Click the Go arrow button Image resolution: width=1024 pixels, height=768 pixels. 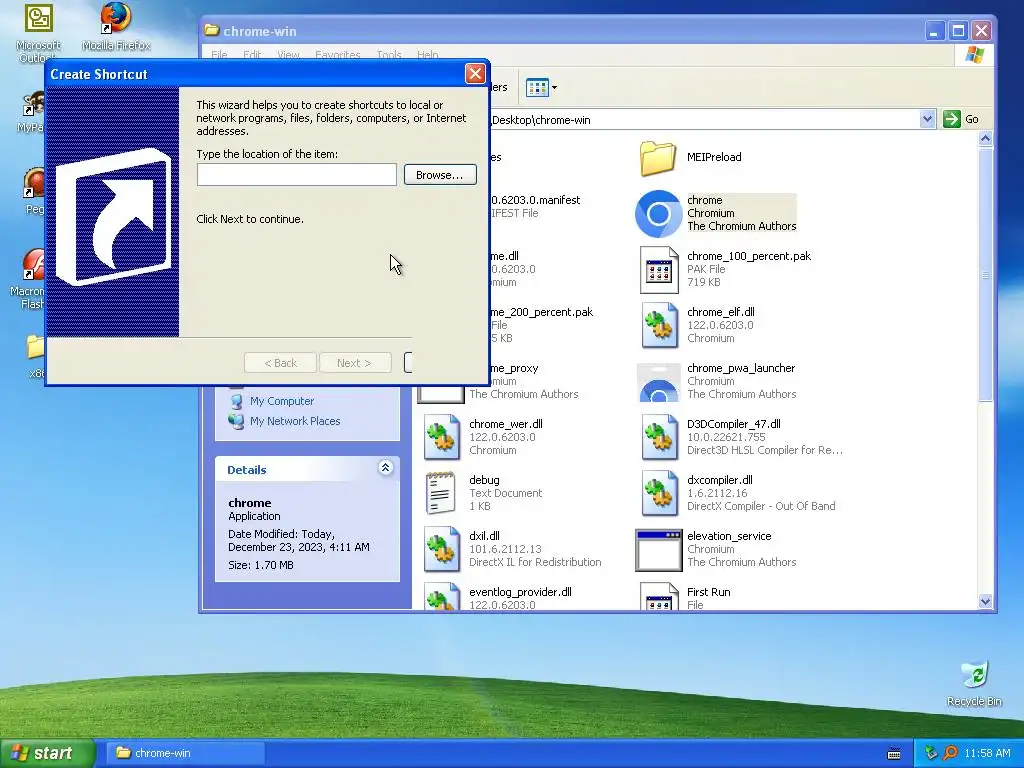[952, 119]
